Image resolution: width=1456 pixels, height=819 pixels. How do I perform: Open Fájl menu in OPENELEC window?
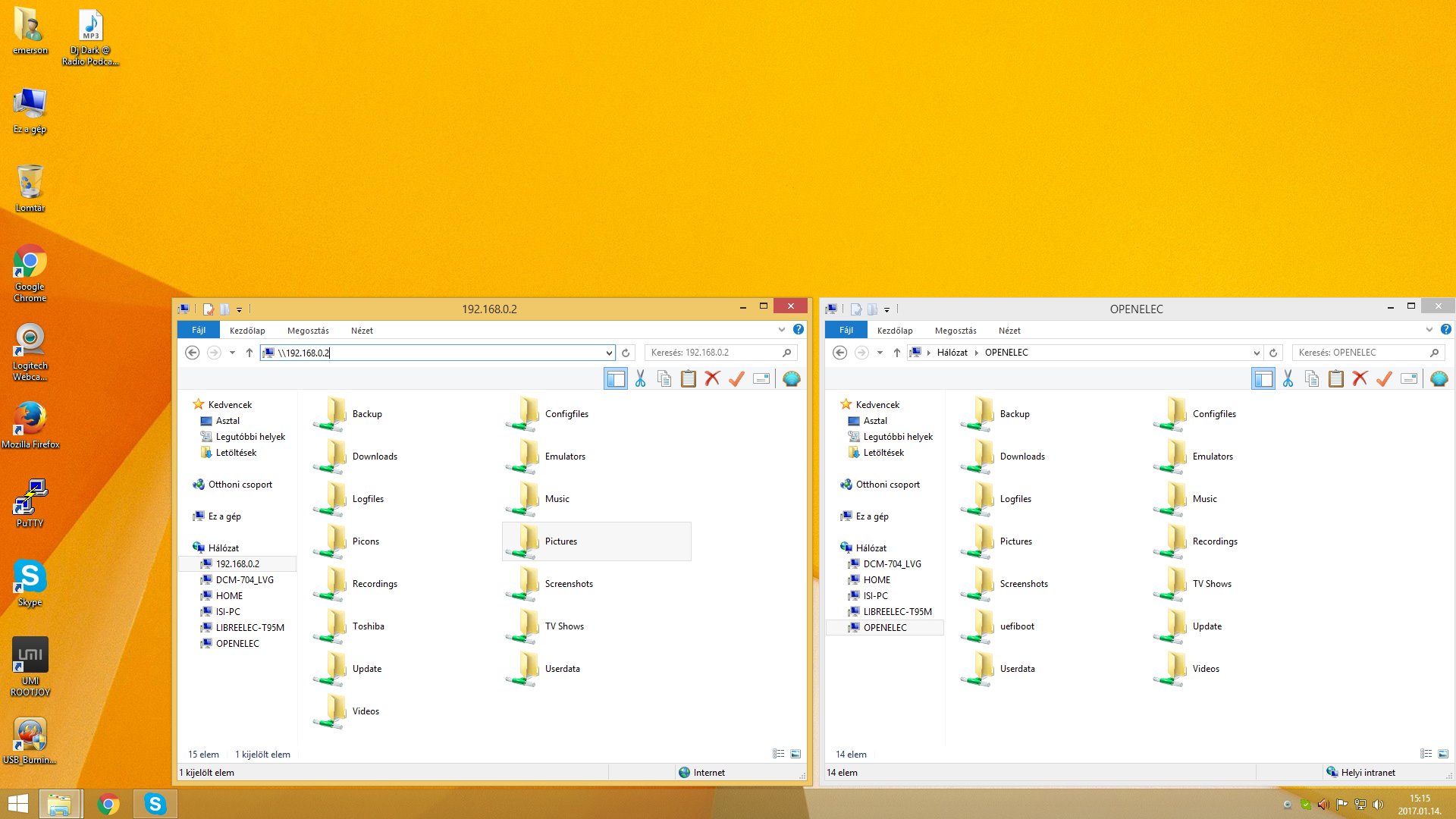coord(846,331)
